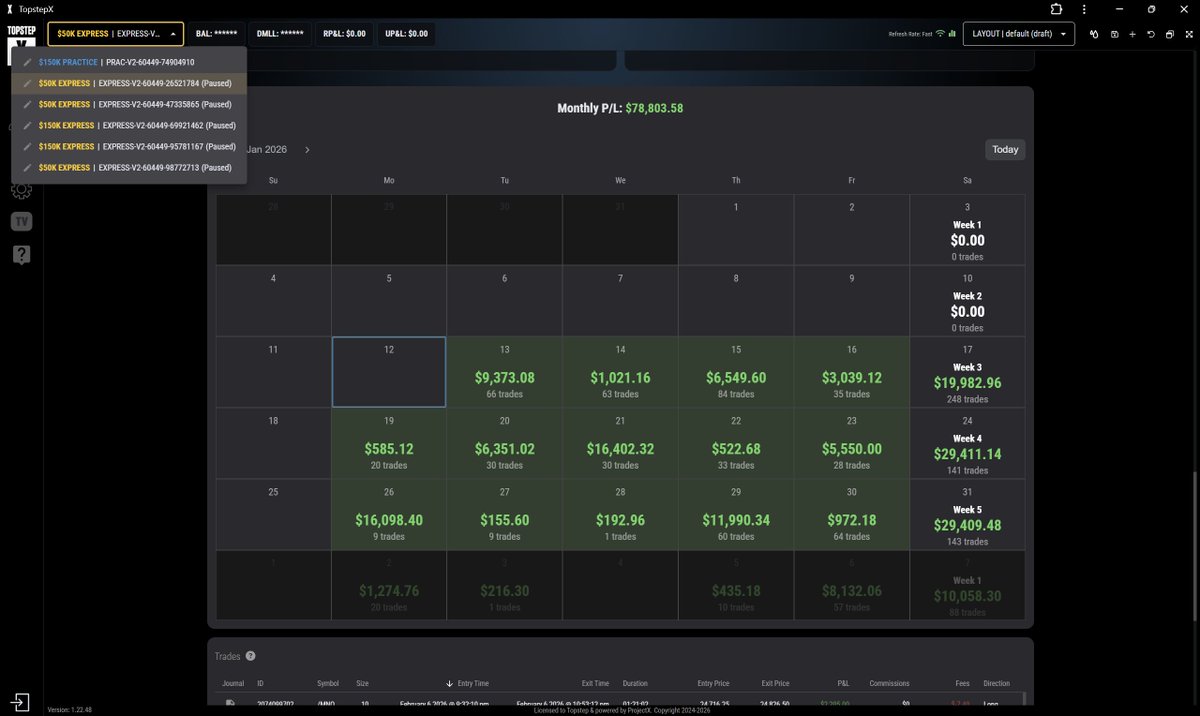
Task: Click pencil icon for EXPRESS-V2-60449-26521784 account
Action: click(27, 83)
